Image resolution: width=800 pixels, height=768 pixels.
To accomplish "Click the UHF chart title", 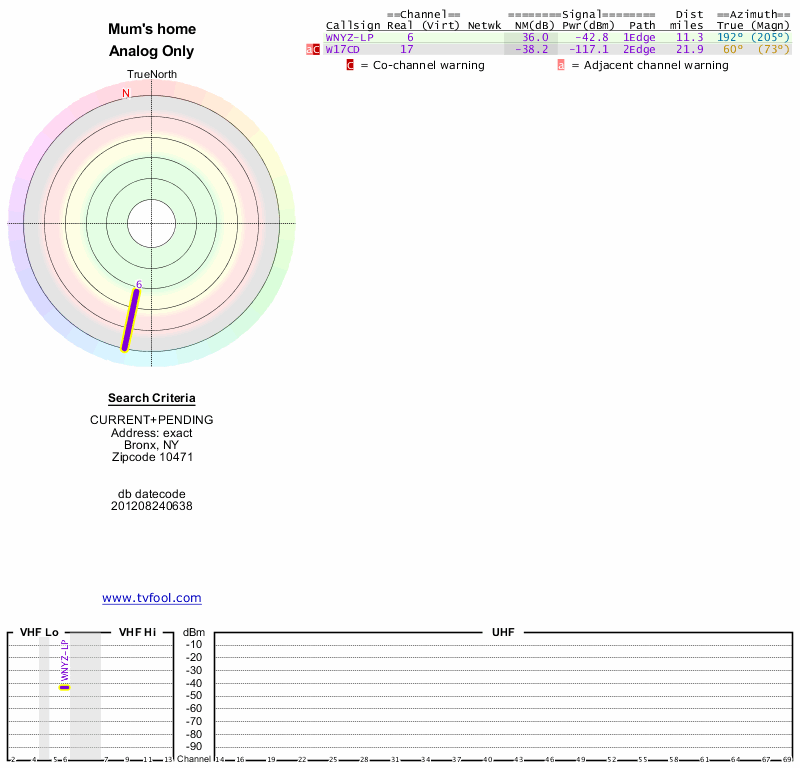I will tap(502, 633).
